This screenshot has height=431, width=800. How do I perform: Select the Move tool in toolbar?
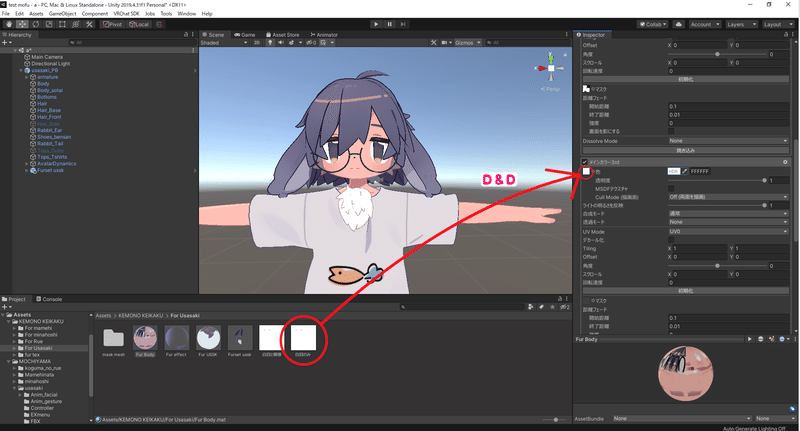pyautogui.click(x=22, y=24)
